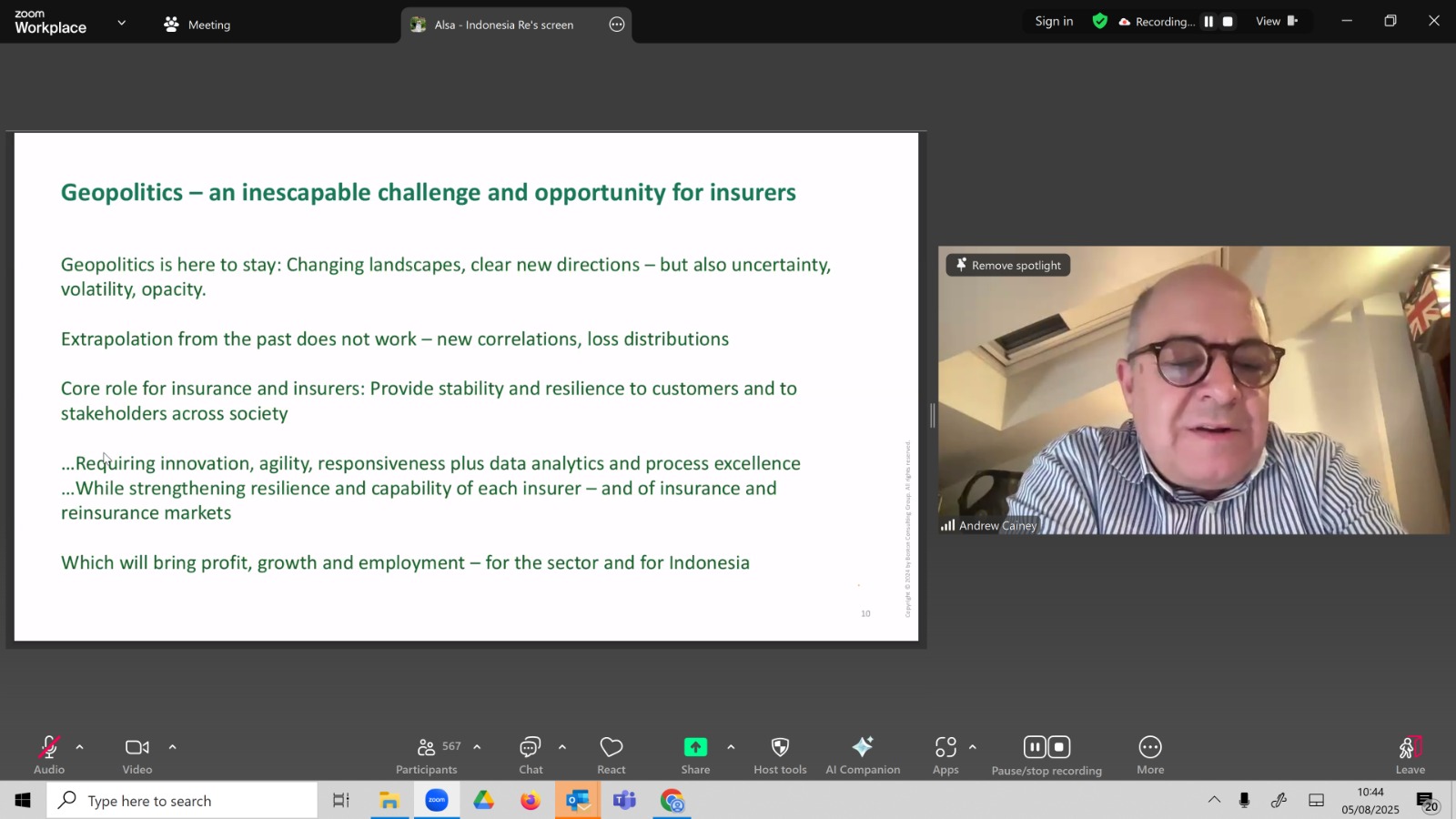The height and width of the screenshot is (819, 1456).
Task: Click the Windows search box
Action: pos(182,801)
